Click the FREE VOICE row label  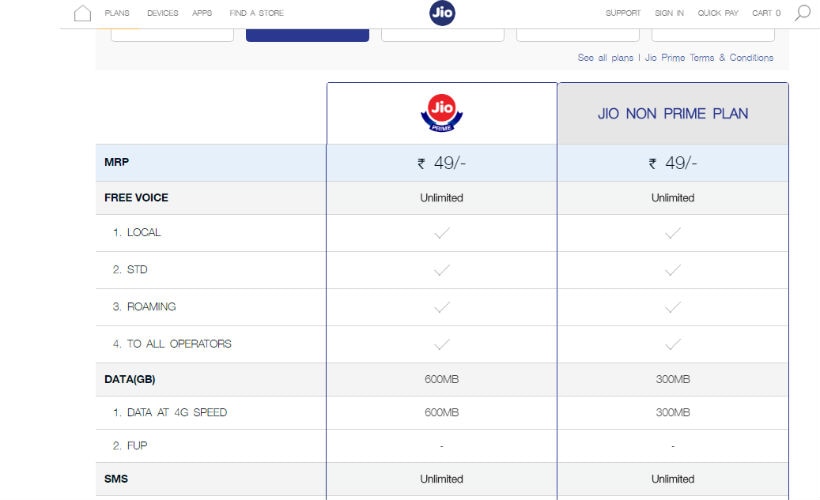pos(136,198)
